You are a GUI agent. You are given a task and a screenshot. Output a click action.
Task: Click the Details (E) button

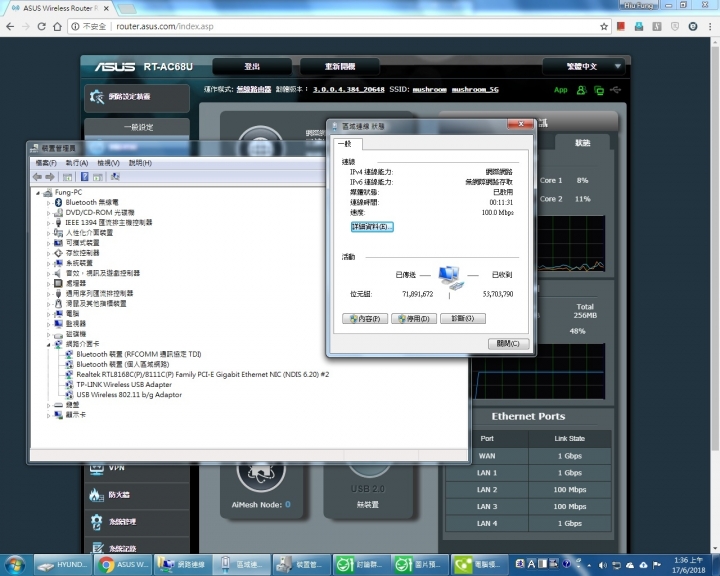(372, 226)
